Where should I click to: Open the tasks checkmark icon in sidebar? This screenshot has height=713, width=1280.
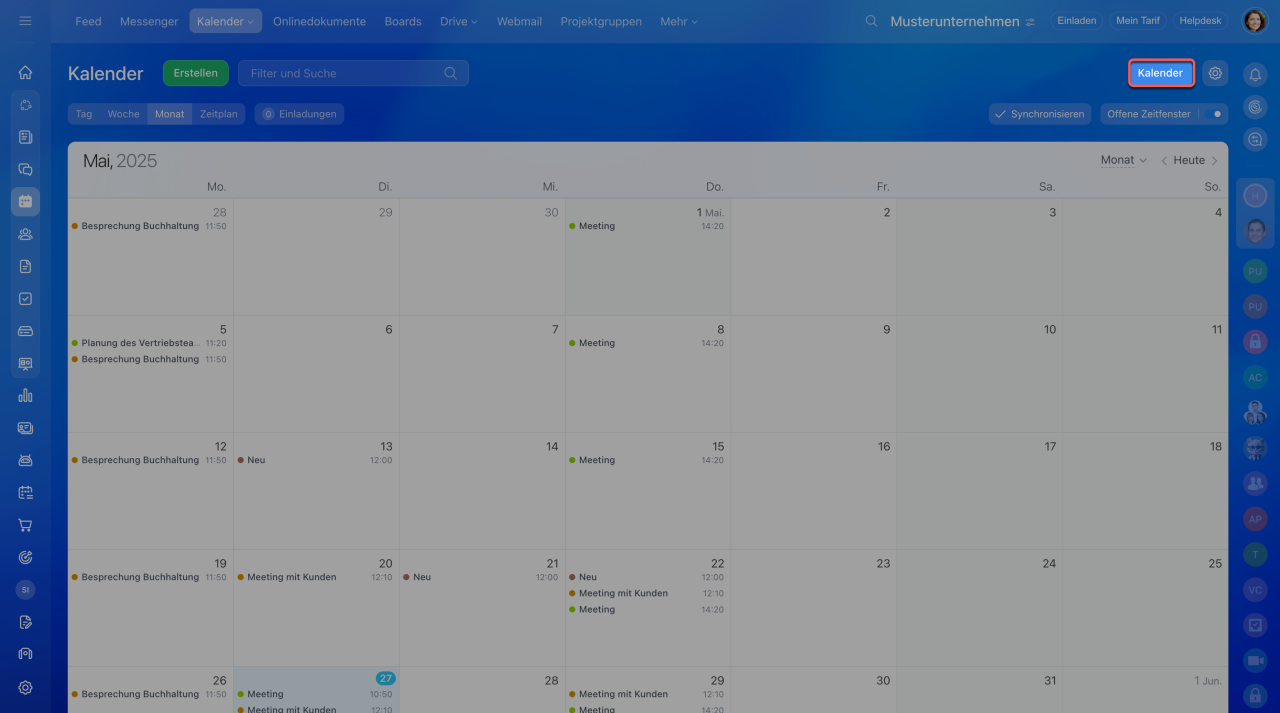coord(25,298)
